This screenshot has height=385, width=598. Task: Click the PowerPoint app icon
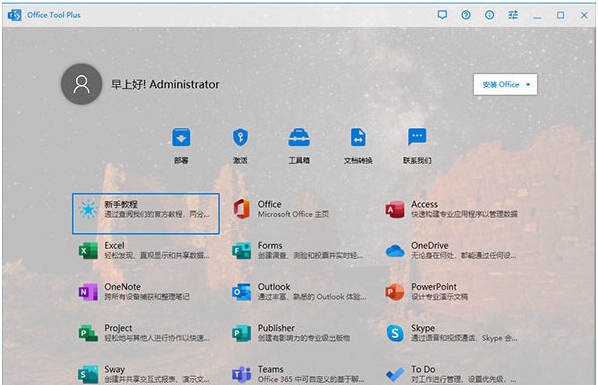[x=395, y=292]
